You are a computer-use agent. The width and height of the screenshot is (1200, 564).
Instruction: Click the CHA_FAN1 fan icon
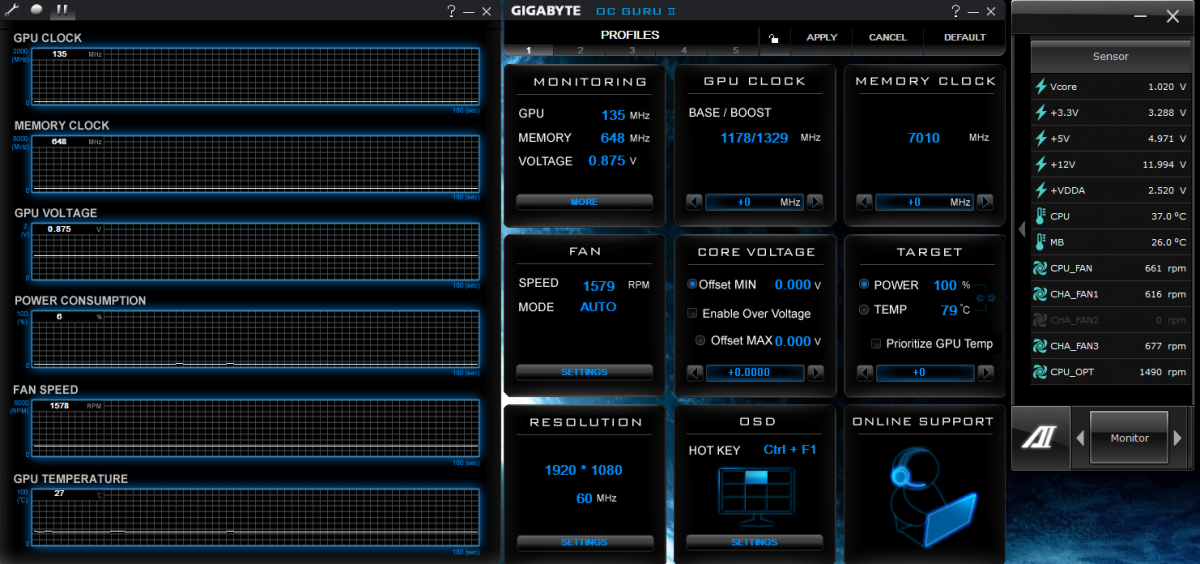pyautogui.click(x=1040, y=294)
